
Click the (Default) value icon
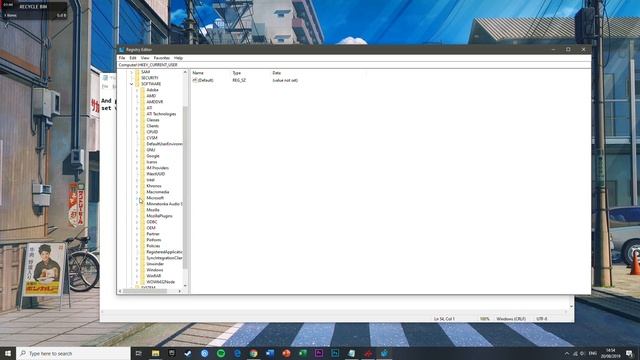click(x=195, y=80)
